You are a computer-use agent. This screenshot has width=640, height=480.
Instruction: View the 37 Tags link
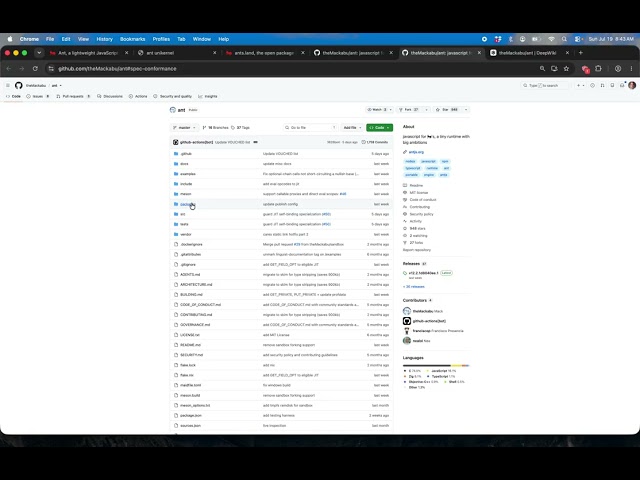click(240, 128)
